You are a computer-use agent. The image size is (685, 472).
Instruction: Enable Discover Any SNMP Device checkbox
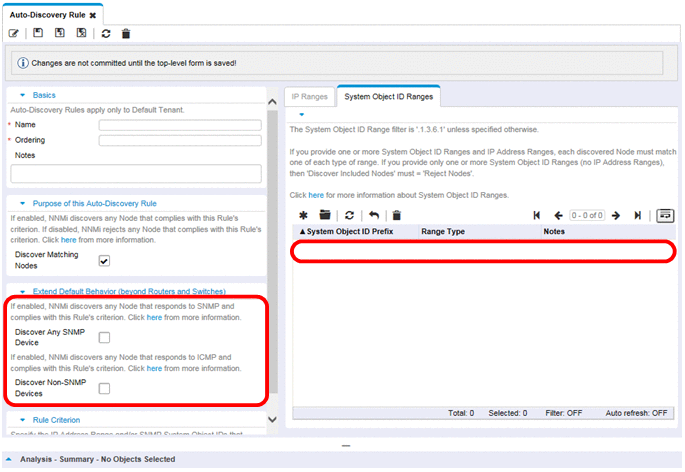[104, 338]
